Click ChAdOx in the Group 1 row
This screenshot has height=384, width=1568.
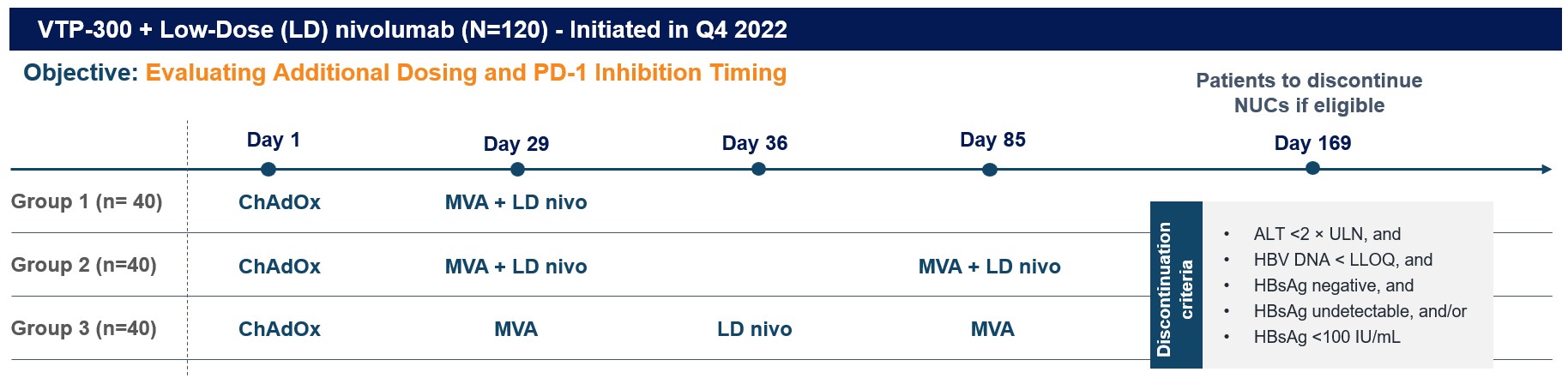point(280,203)
